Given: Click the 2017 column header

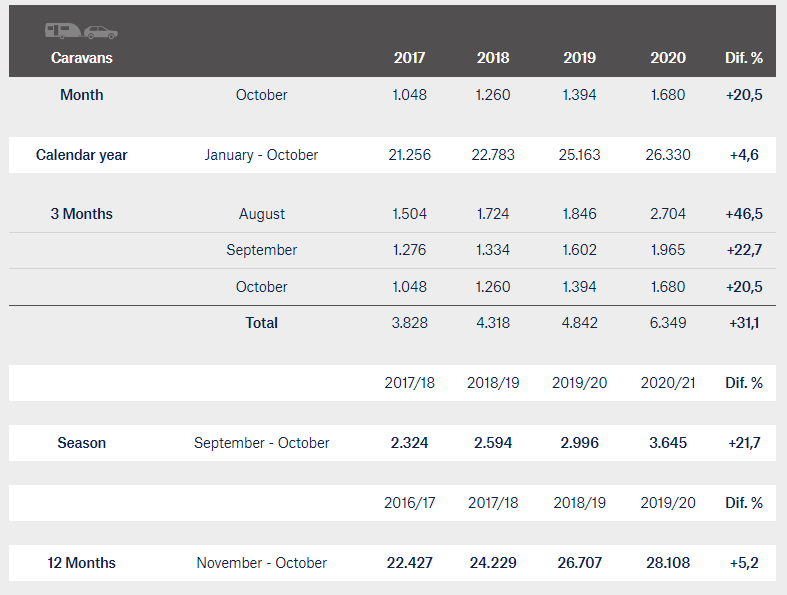Looking at the screenshot, I should 409,58.
